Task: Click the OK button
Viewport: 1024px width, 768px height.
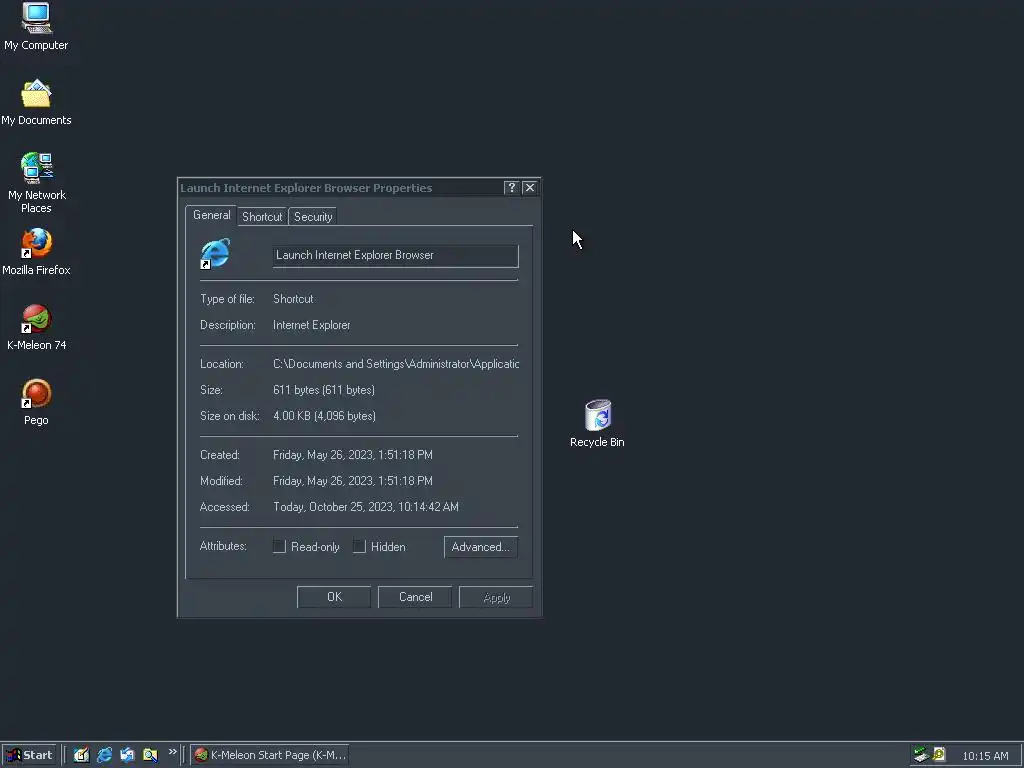Action: [x=334, y=597]
